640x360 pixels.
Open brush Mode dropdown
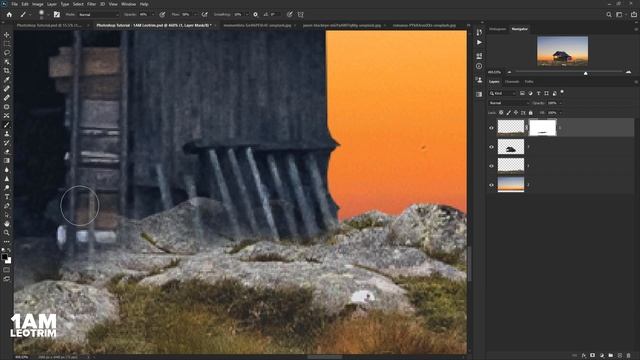(98, 14)
